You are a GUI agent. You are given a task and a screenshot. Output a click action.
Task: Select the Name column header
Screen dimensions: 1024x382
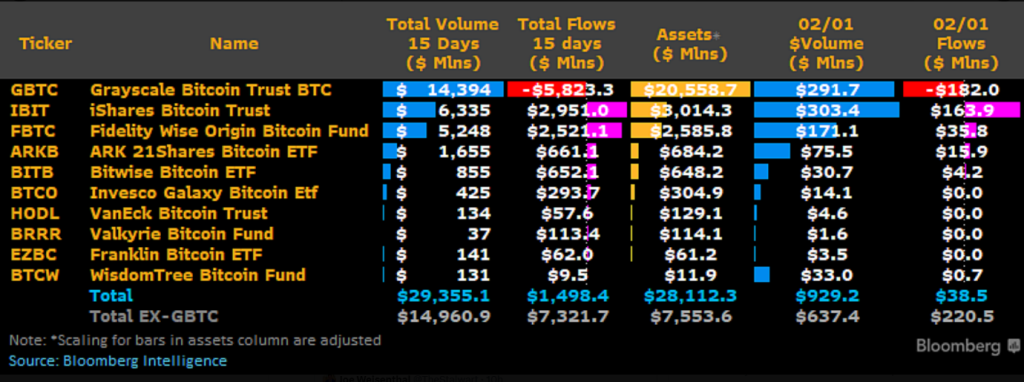pyautogui.click(x=234, y=44)
